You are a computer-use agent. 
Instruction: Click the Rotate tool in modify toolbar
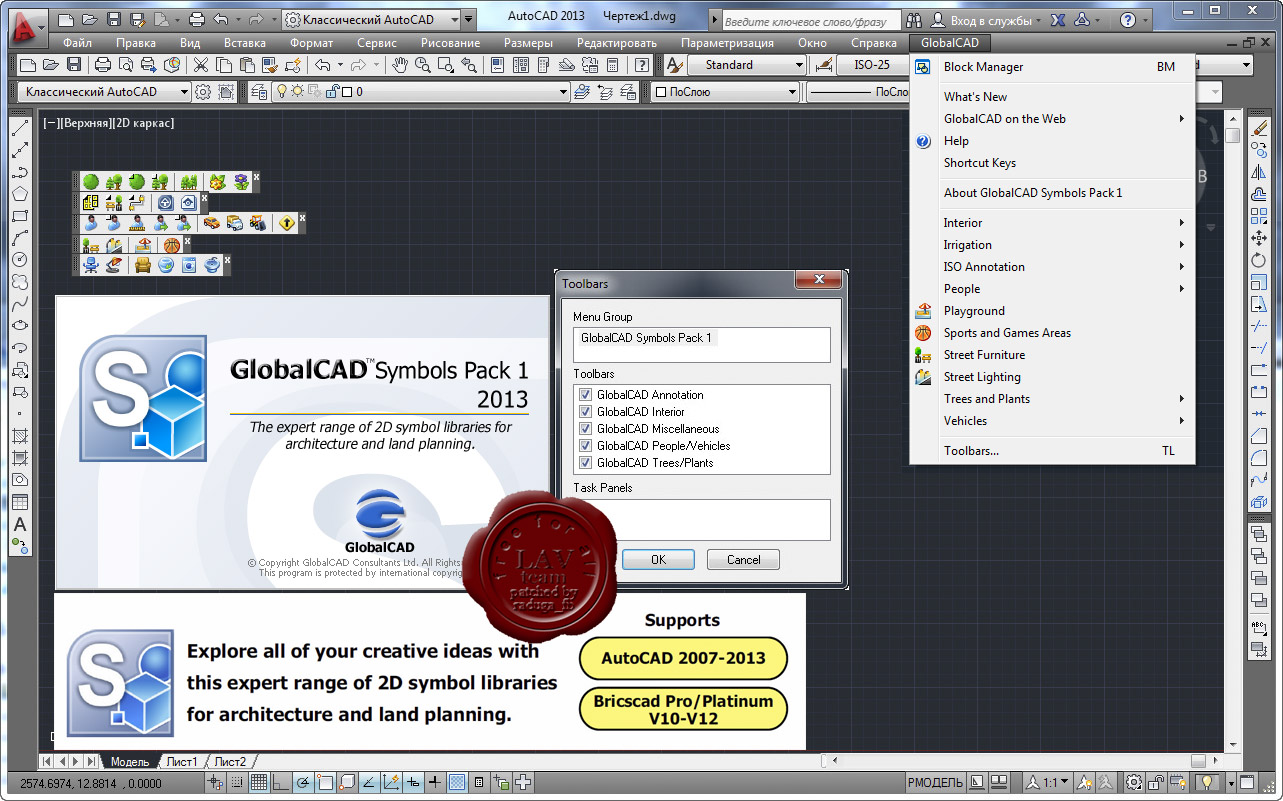[1259, 260]
